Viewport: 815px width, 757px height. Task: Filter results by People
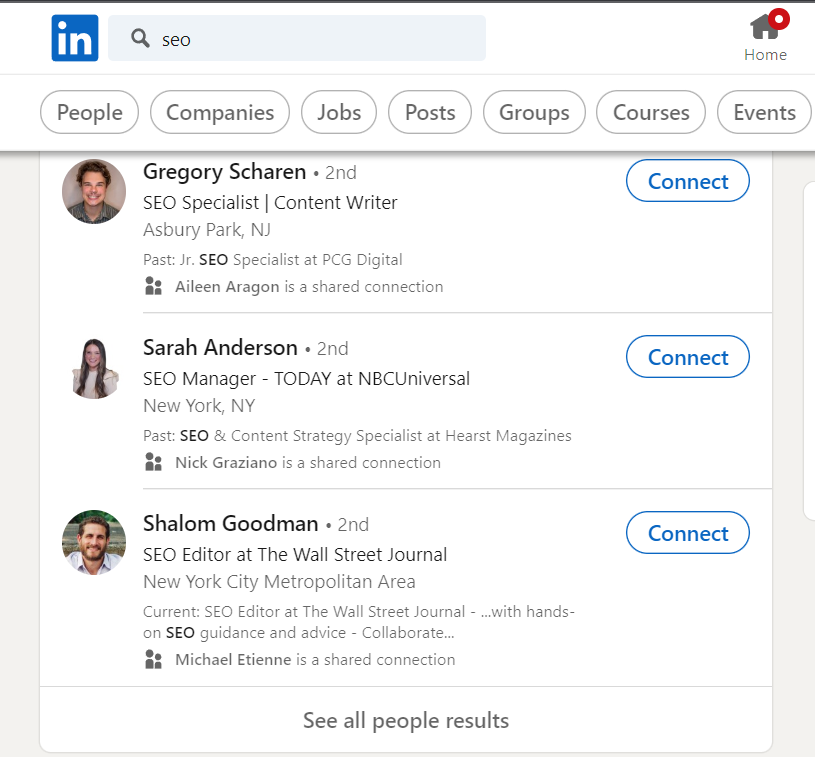pyautogui.click(x=89, y=112)
